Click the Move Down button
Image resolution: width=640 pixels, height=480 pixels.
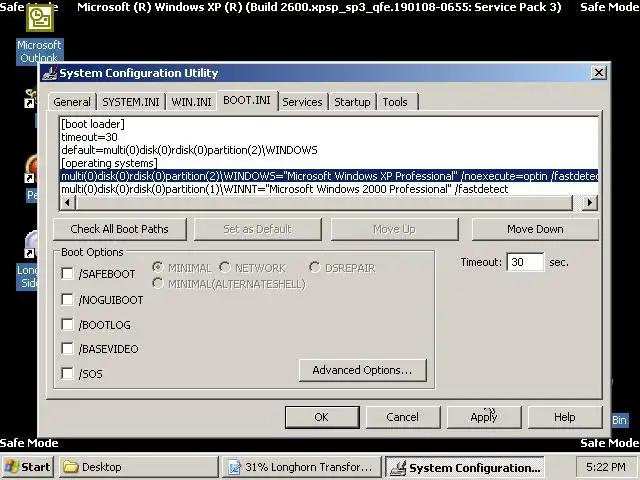535,229
